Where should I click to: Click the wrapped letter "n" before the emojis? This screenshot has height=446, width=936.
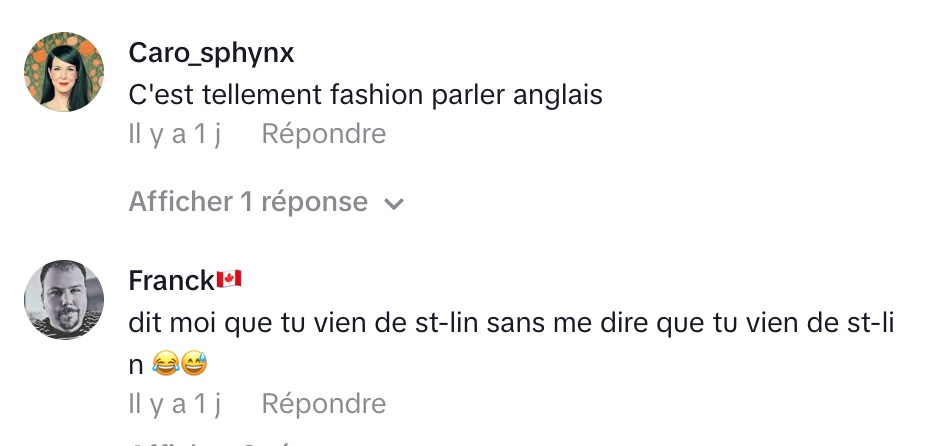coord(137,366)
